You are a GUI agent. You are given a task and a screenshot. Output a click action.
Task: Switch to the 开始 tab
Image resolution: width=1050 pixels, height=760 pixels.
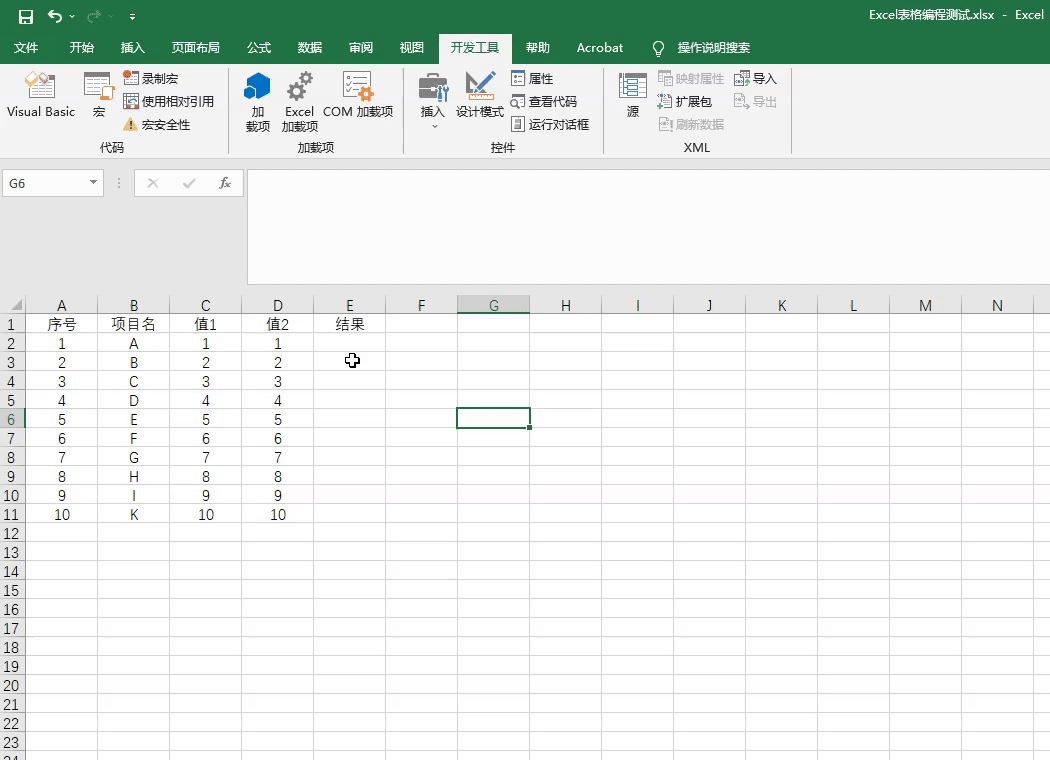point(82,48)
